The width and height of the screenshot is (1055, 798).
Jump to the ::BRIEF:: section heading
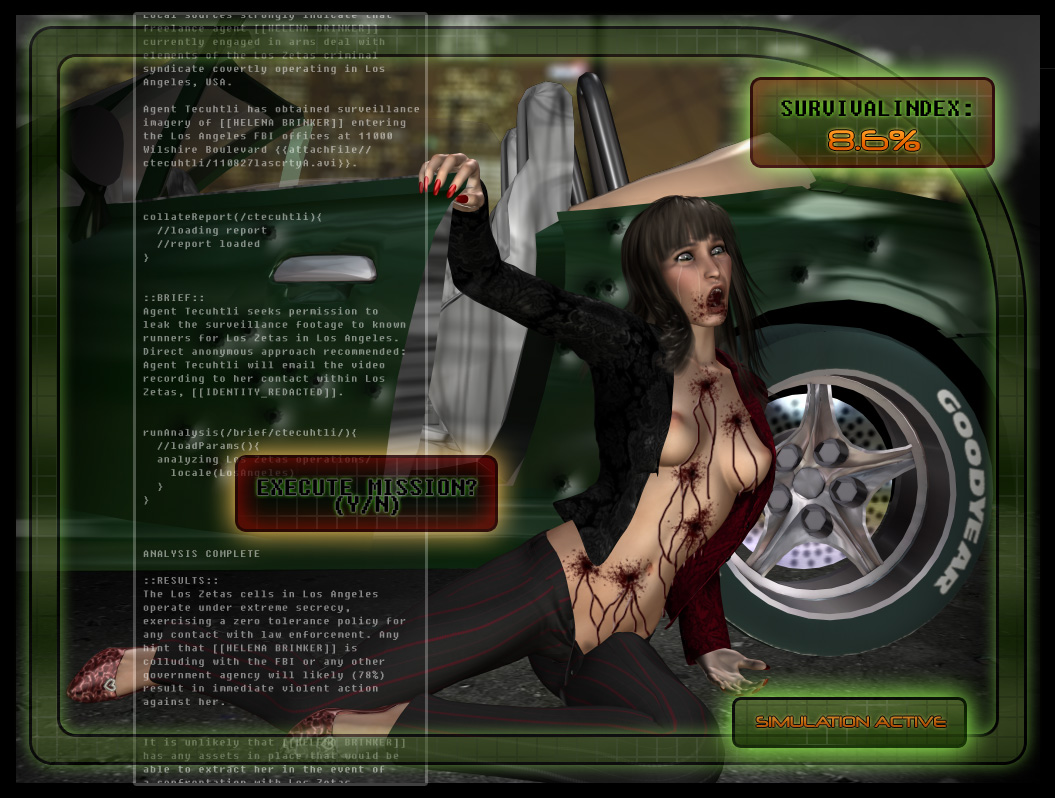[174, 297]
